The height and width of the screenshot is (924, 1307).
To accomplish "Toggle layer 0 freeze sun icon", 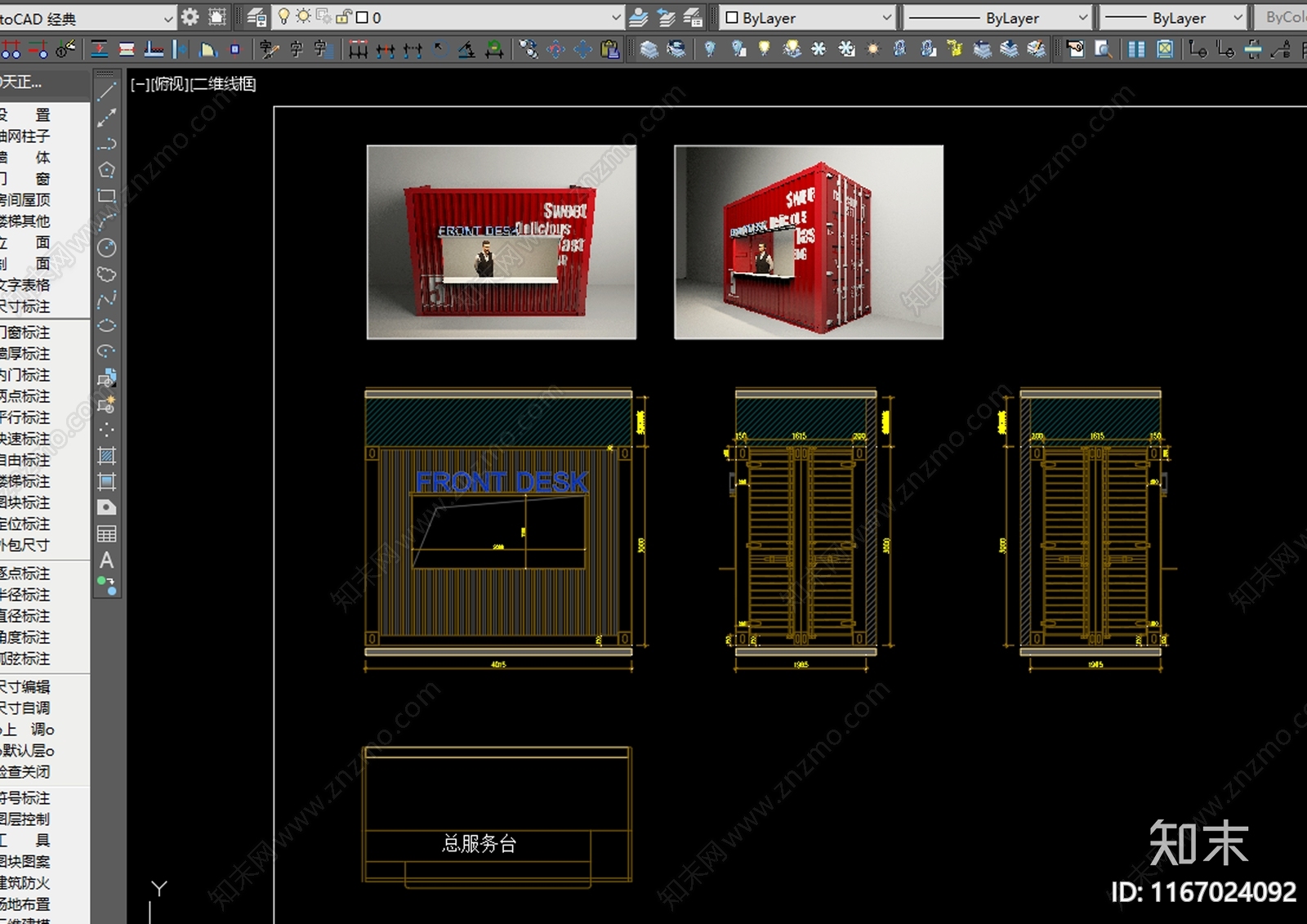I will 303,16.
